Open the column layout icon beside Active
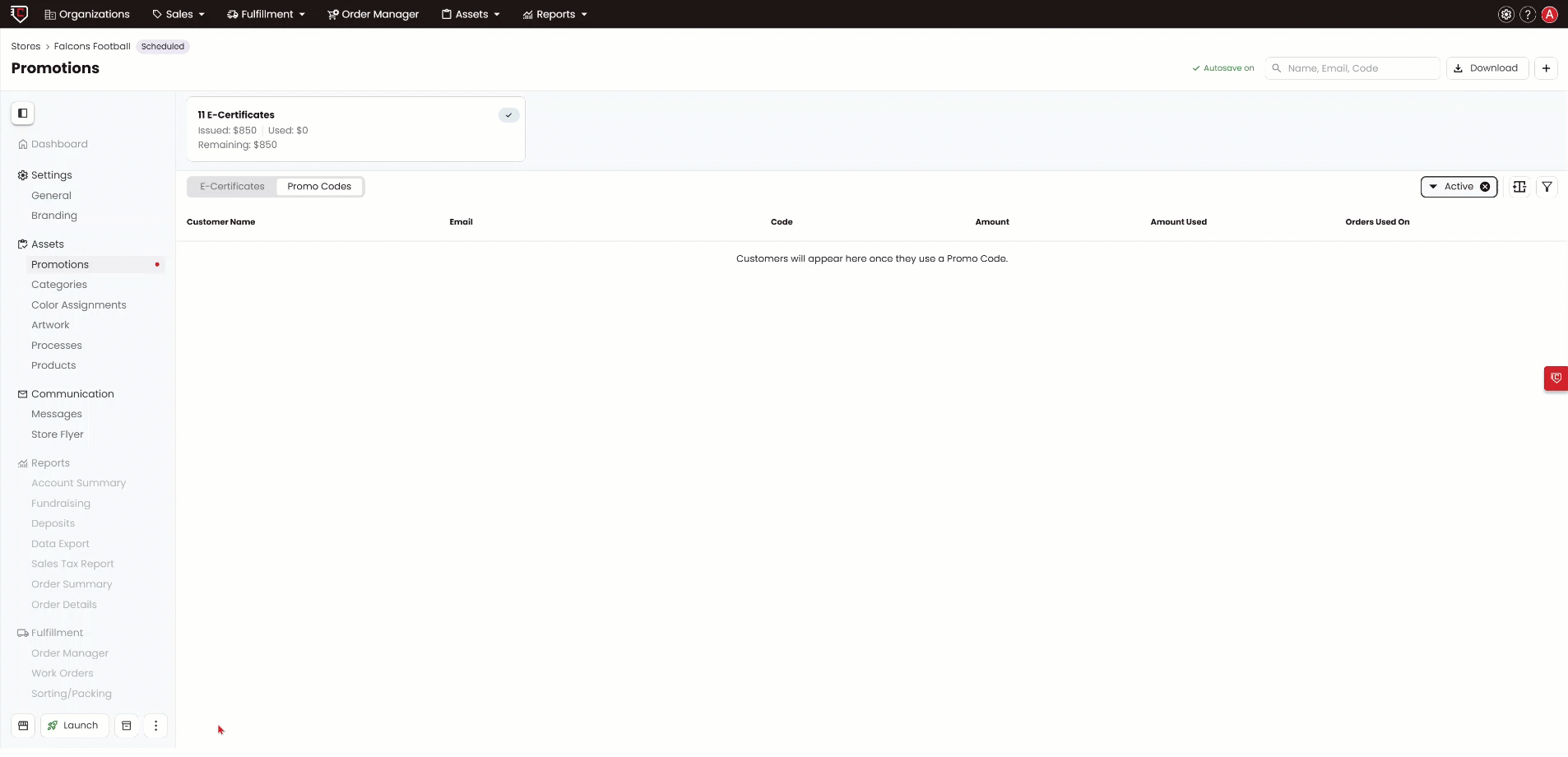The height and width of the screenshot is (757, 1568). point(1519,187)
